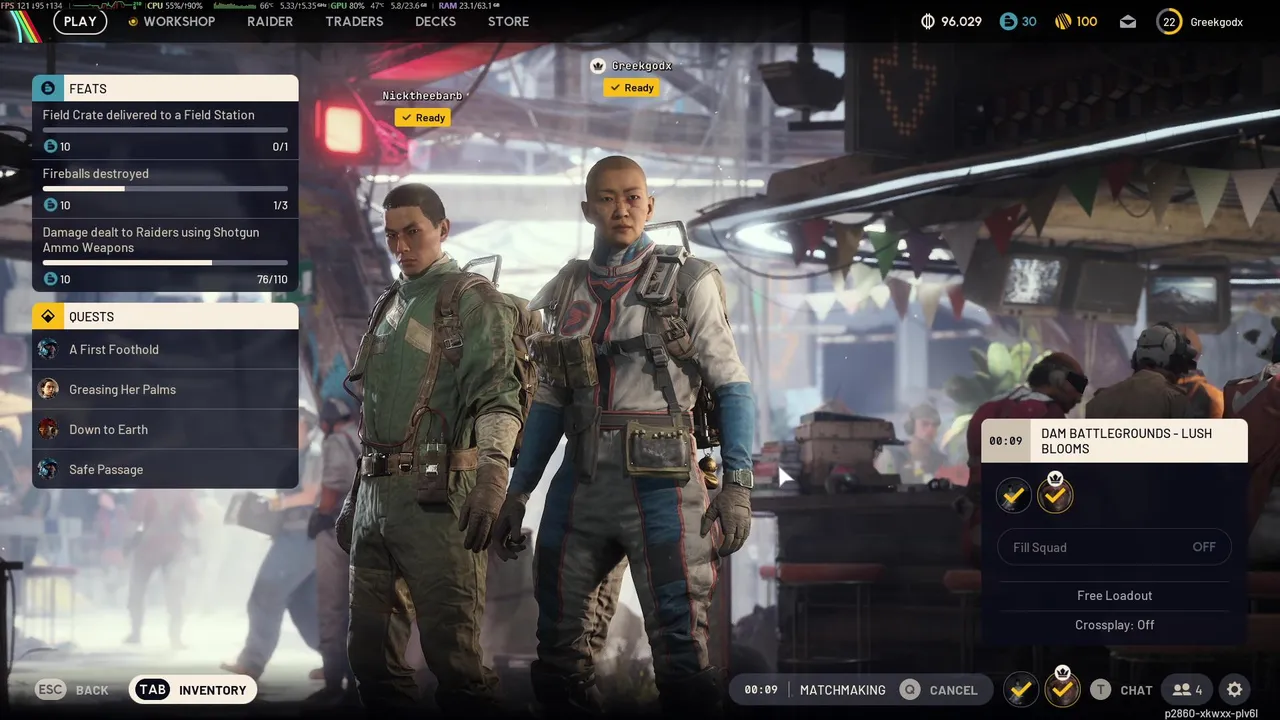Screen dimensions: 1280x720
Task: Toggle the Crossplay: Off setting
Action: point(1114,624)
